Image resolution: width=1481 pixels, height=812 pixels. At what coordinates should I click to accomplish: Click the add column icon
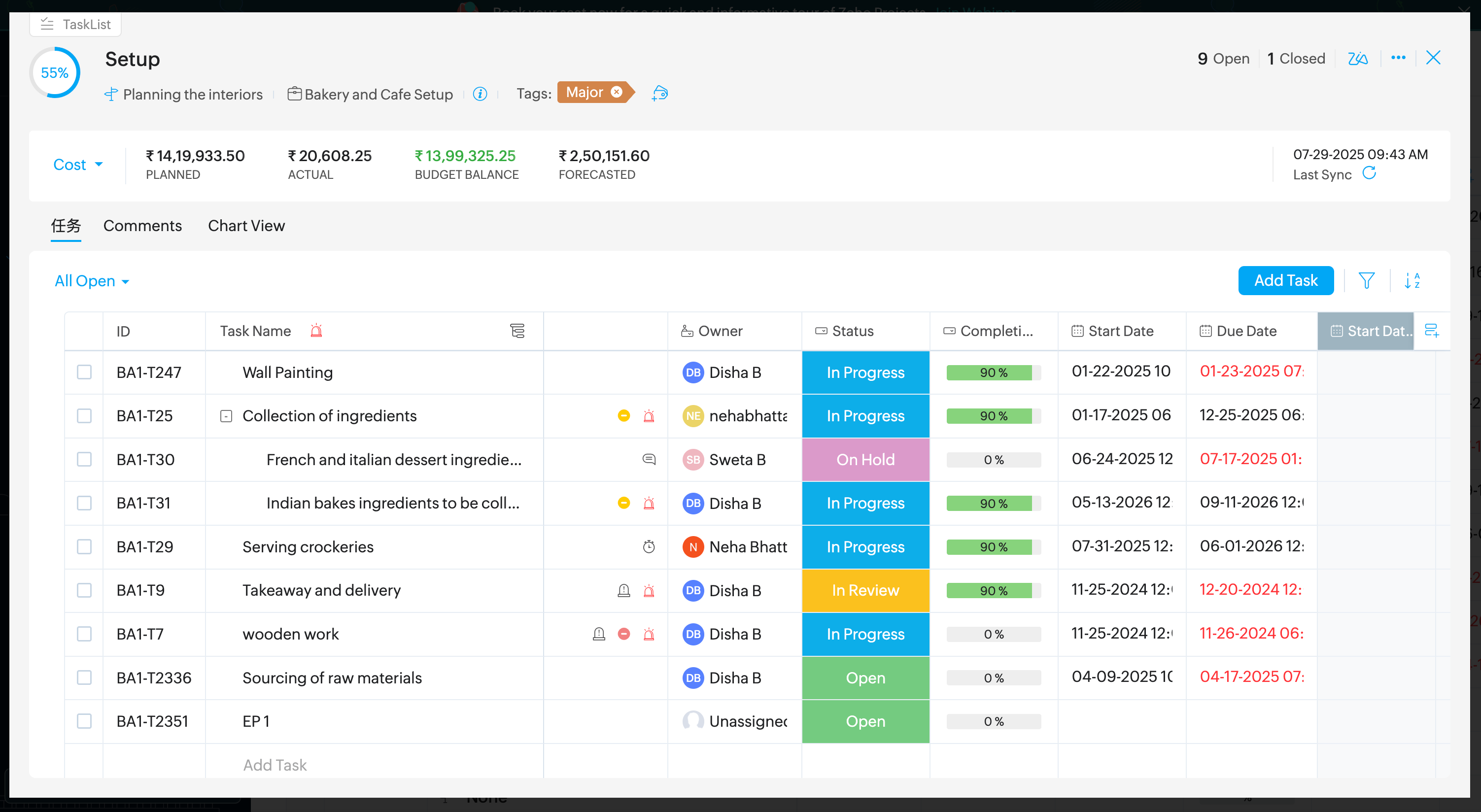[x=1432, y=331]
